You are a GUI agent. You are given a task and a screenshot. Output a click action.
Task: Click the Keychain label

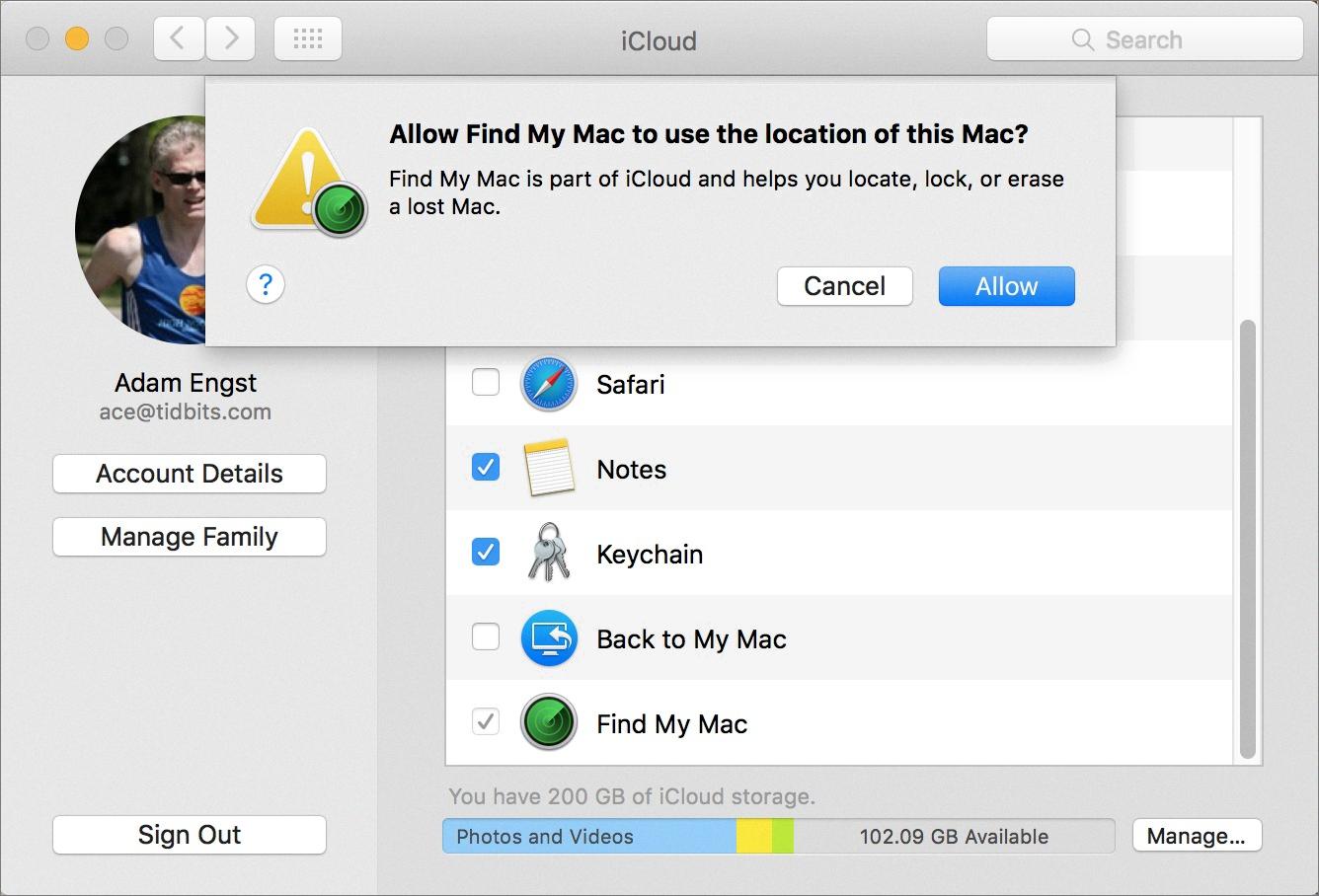click(x=650, y=555)
